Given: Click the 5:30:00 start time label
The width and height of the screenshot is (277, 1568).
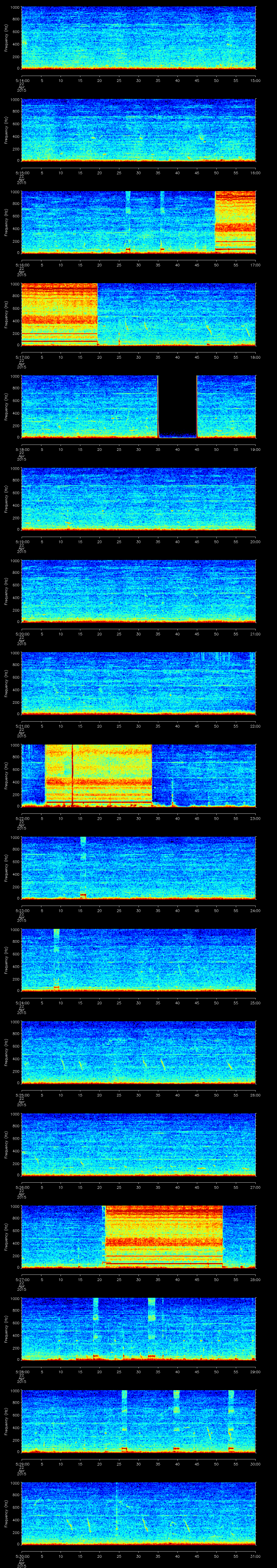Looking at the screenshot, I should 22,1556.
